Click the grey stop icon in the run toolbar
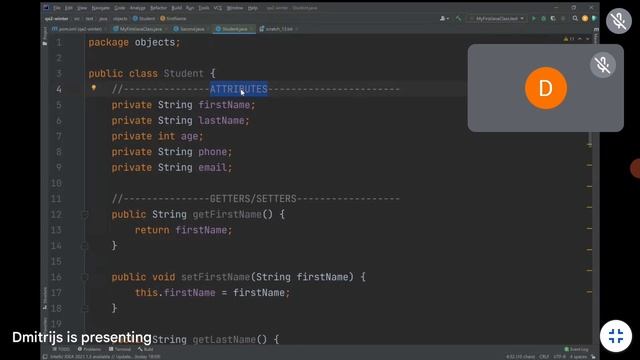640x360 pixels. [x=563, y=18]
